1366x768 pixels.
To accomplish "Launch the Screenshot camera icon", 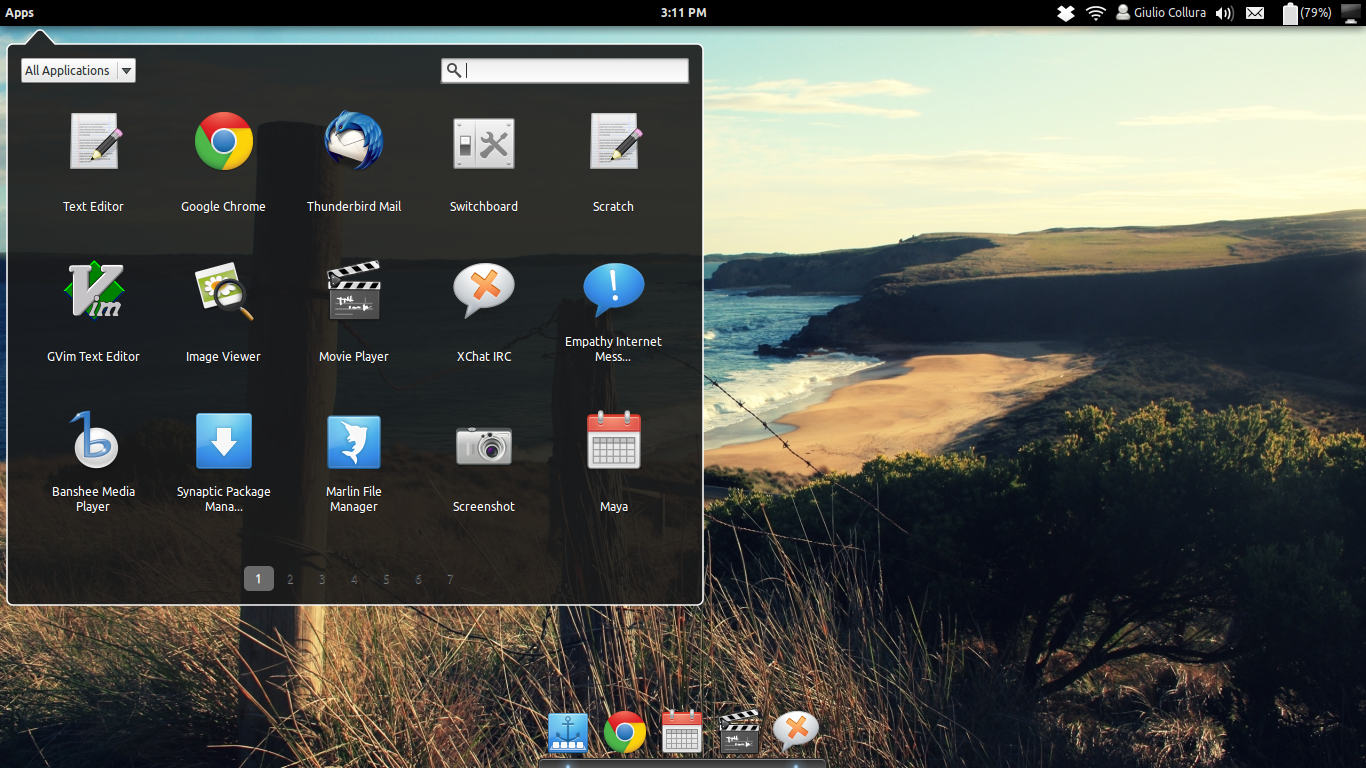I will point(484,445).
